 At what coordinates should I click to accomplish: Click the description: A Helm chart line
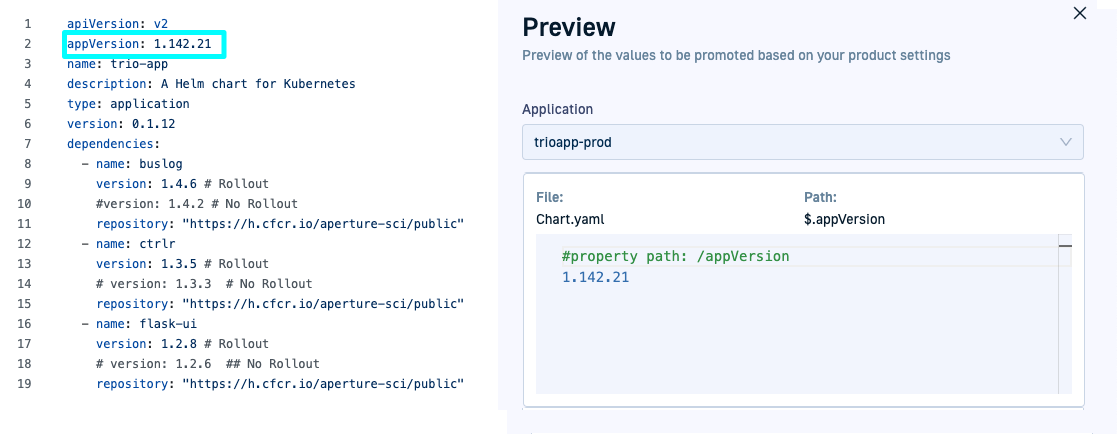(210, 84)
